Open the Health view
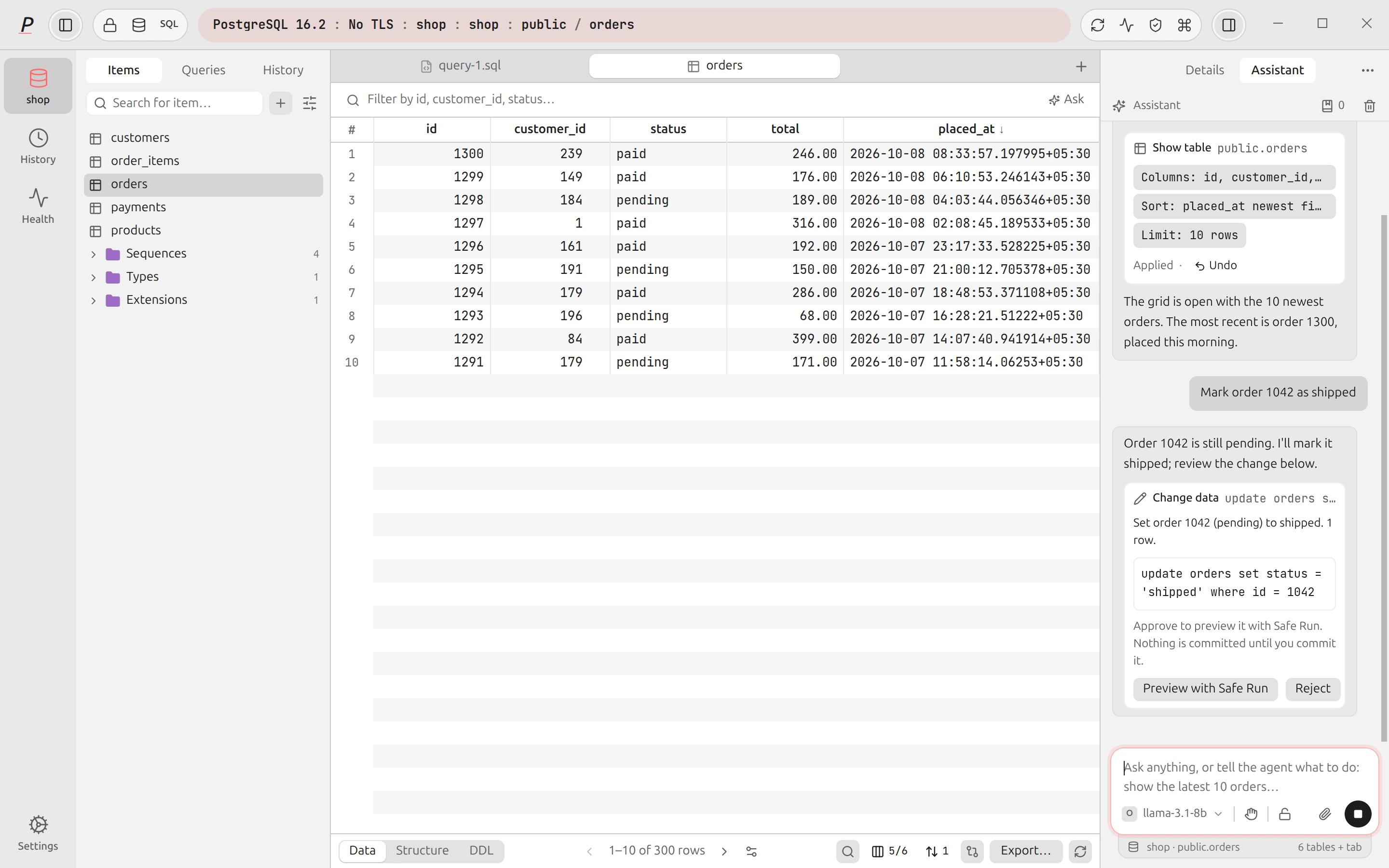Viewport: 1389px width, 868px height. tap(38, 206)
